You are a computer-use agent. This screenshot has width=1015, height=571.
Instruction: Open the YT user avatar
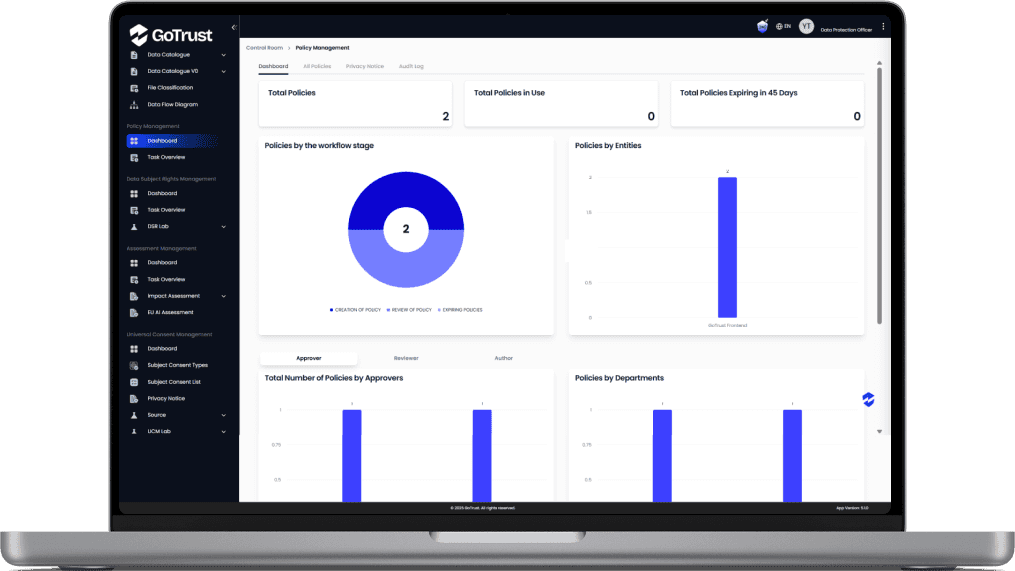click(x=806, y=26)
